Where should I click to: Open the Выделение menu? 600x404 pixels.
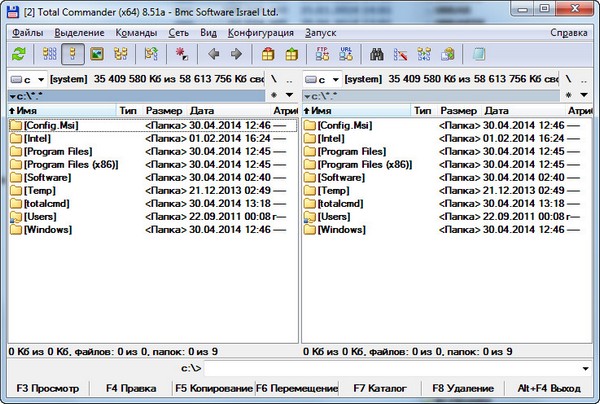coord(76,32)
